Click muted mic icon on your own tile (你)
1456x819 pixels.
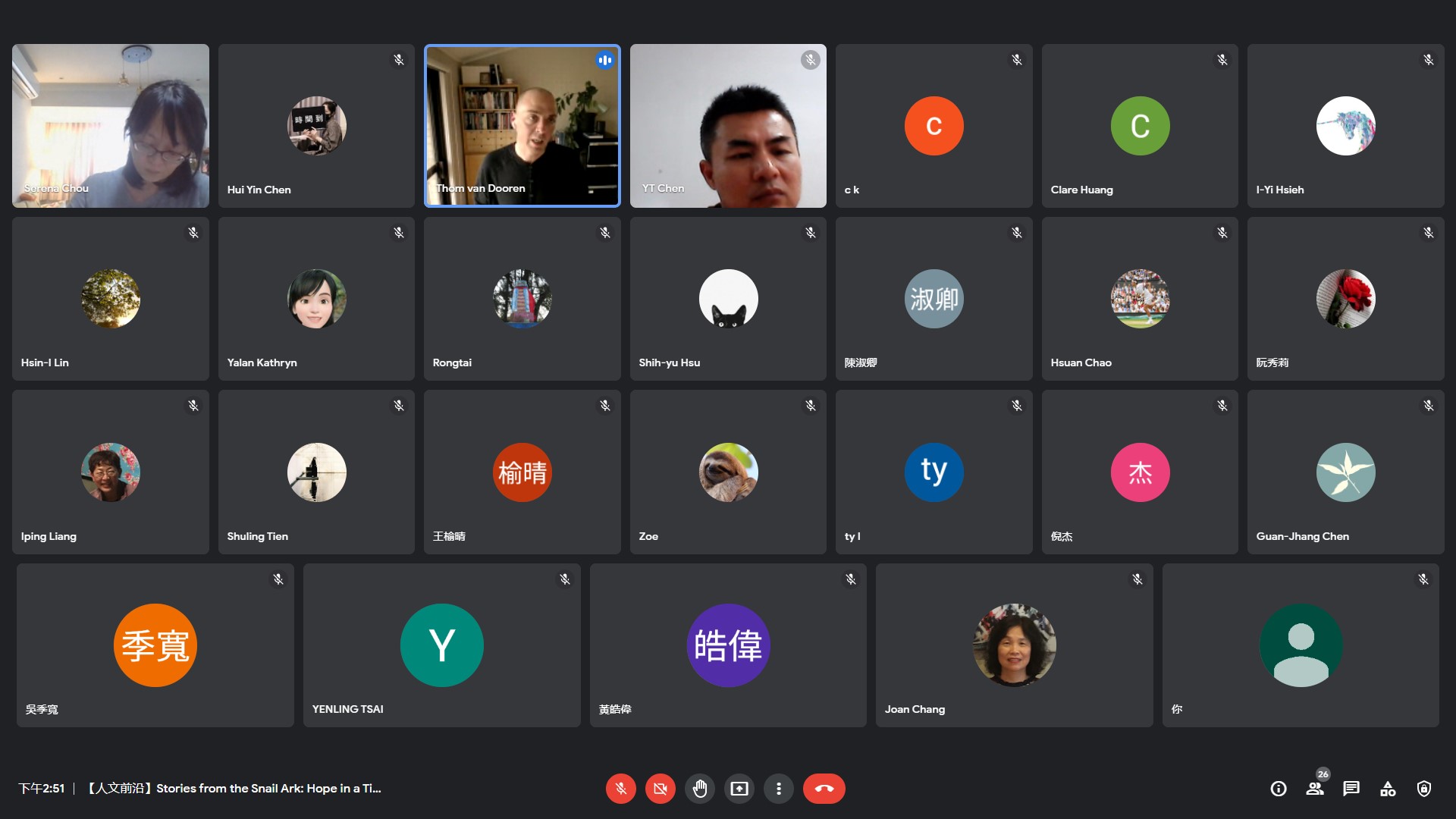pyautogui.click(x=1423, y=579)
